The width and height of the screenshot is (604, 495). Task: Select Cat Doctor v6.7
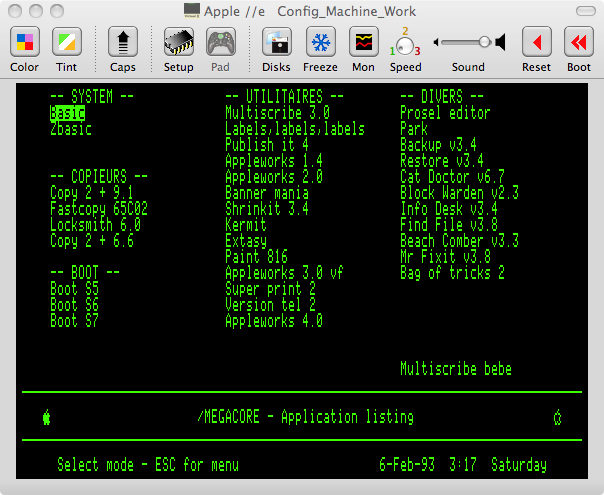452,177
